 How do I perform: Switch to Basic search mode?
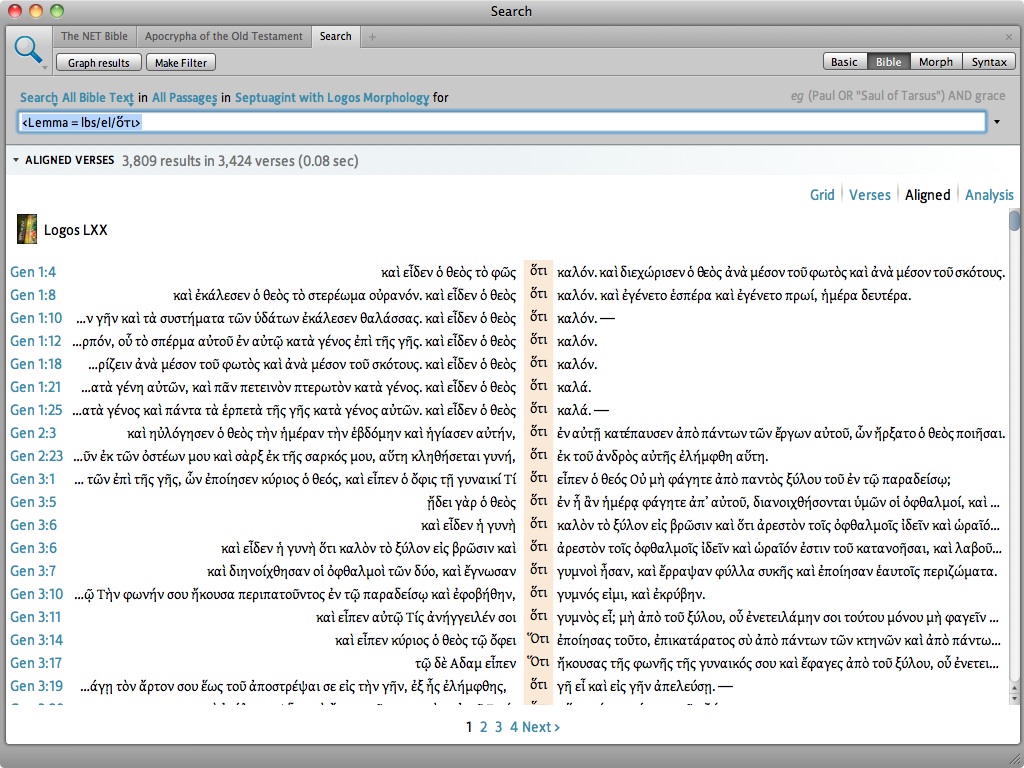[x=844, y=62]
